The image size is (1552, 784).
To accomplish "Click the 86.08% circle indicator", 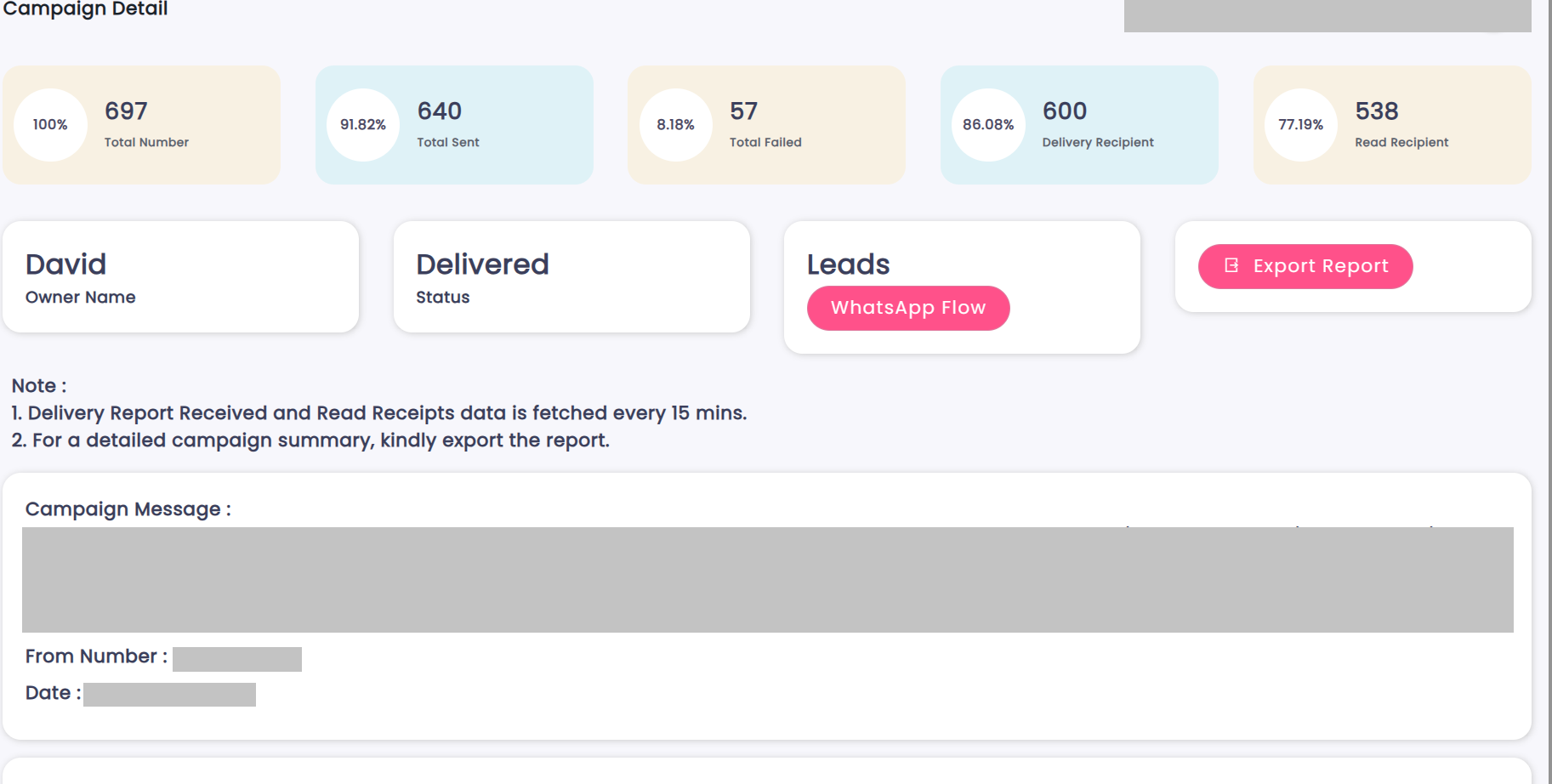I will (x=988, y=125).
